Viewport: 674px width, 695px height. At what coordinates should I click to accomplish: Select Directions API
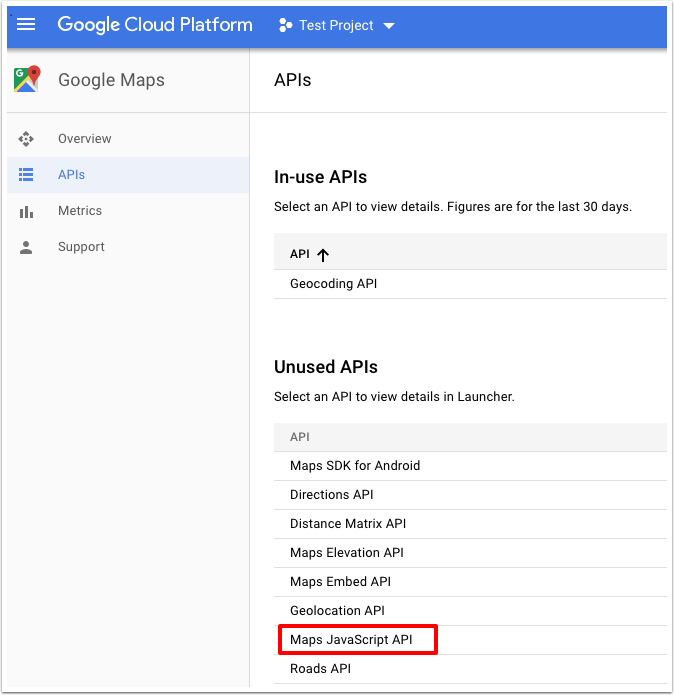pos(470,495)
